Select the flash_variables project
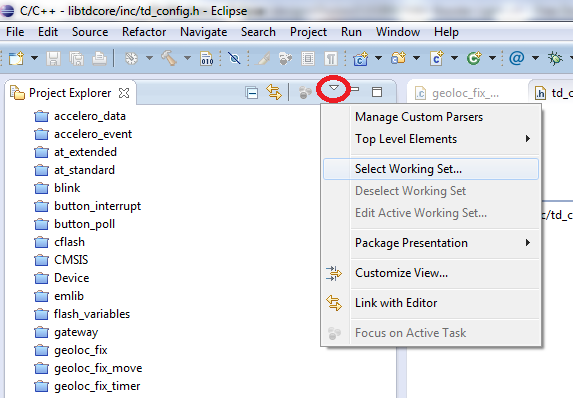Screen dimensions: 573x398 pyautogui.click(x=82, y=314)
